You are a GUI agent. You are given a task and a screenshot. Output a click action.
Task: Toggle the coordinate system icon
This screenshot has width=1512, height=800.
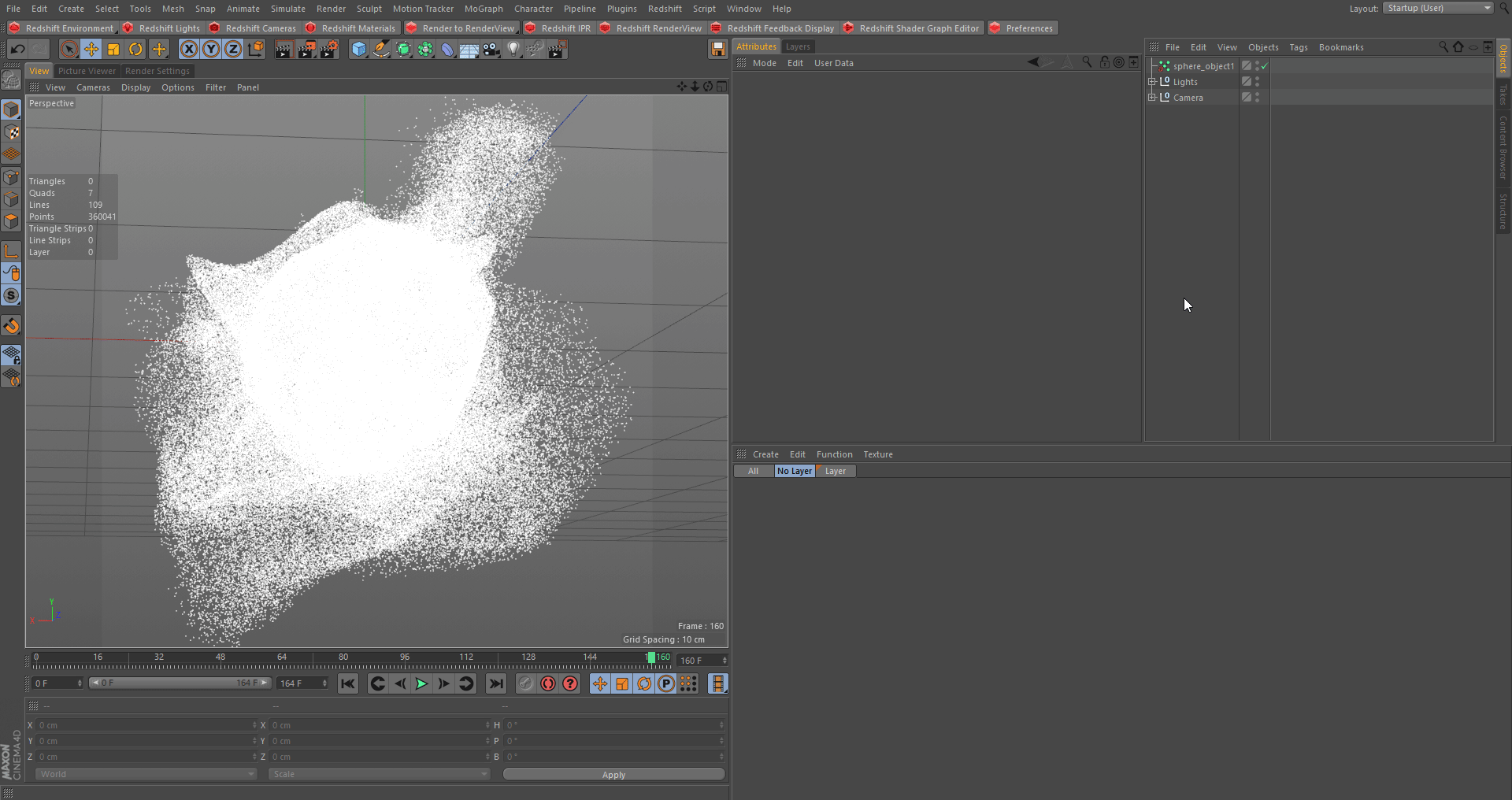pos(255,49)
